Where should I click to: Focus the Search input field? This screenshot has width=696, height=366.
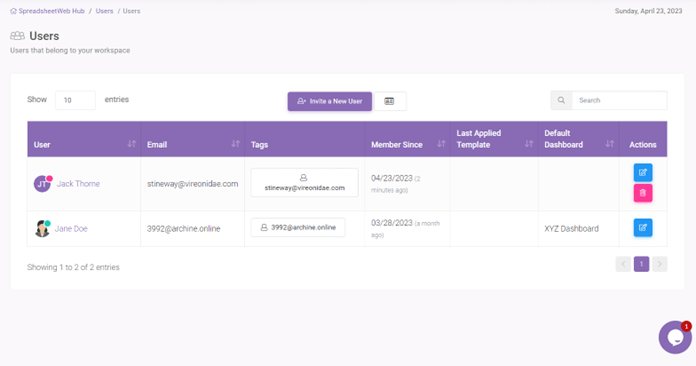click(x=619, y=100)
